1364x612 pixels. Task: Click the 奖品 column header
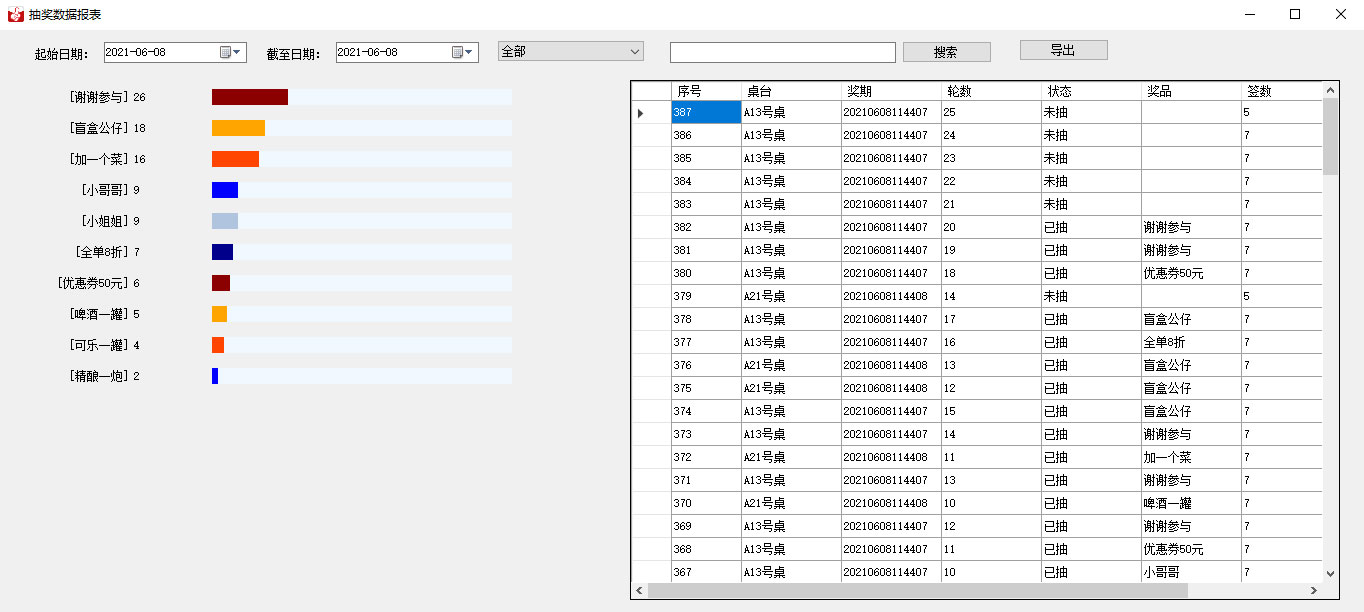coord(1191,91)
